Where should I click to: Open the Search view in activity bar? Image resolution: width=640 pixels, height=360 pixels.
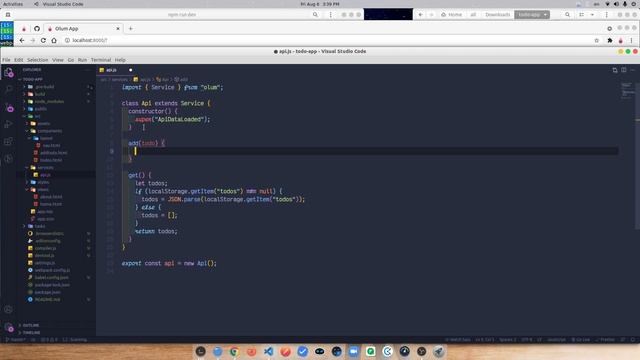9,89
